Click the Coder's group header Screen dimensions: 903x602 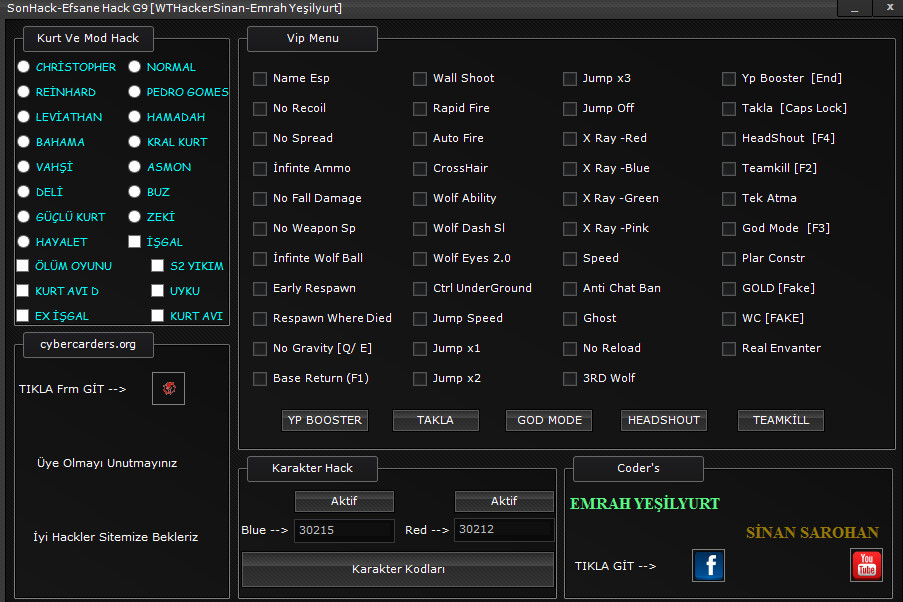(x=638, y=468)
